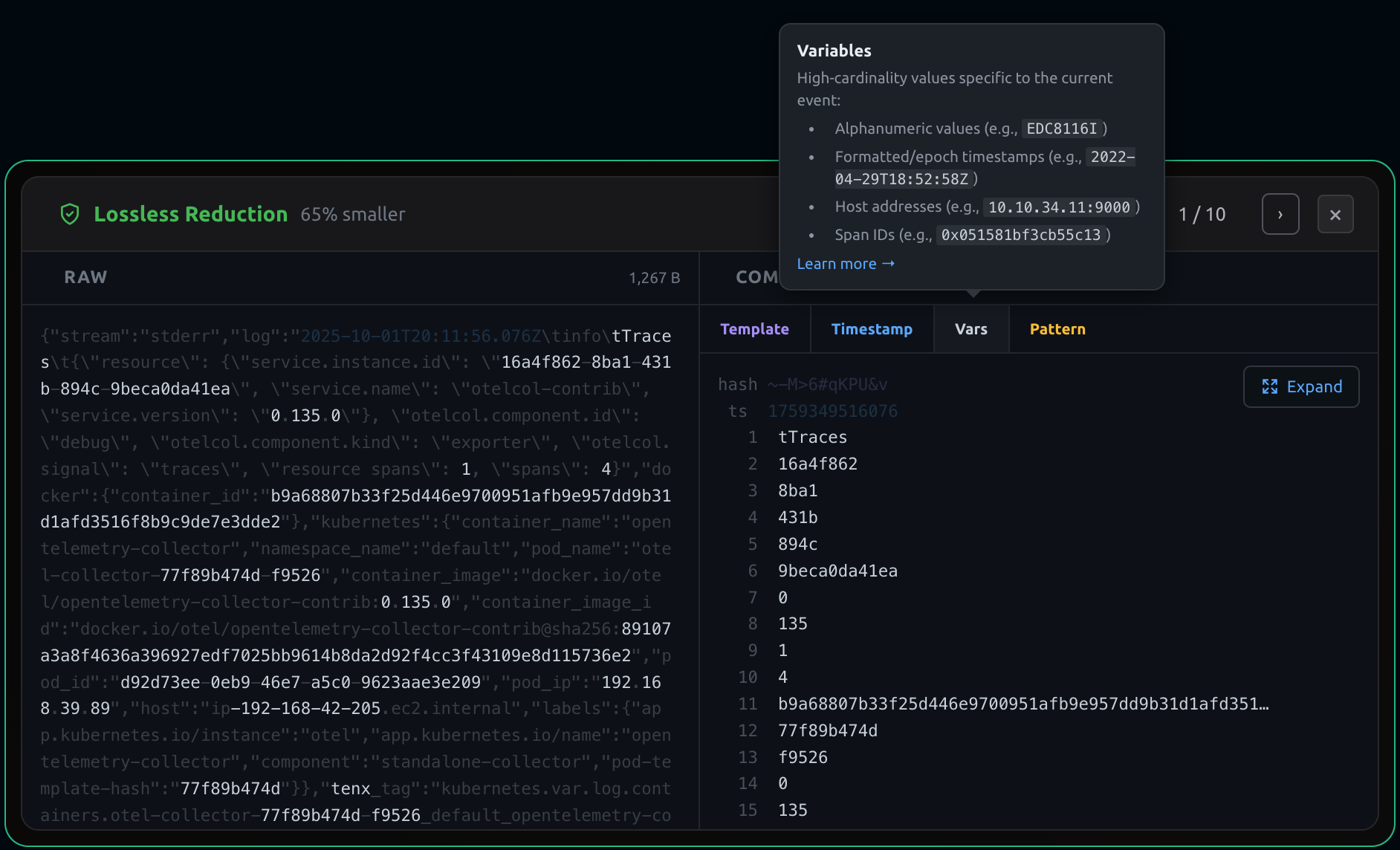The height and width of the screenshot is (850, 1400).
Task: Open the Learn more link
Action: click(x=845, y=264)
